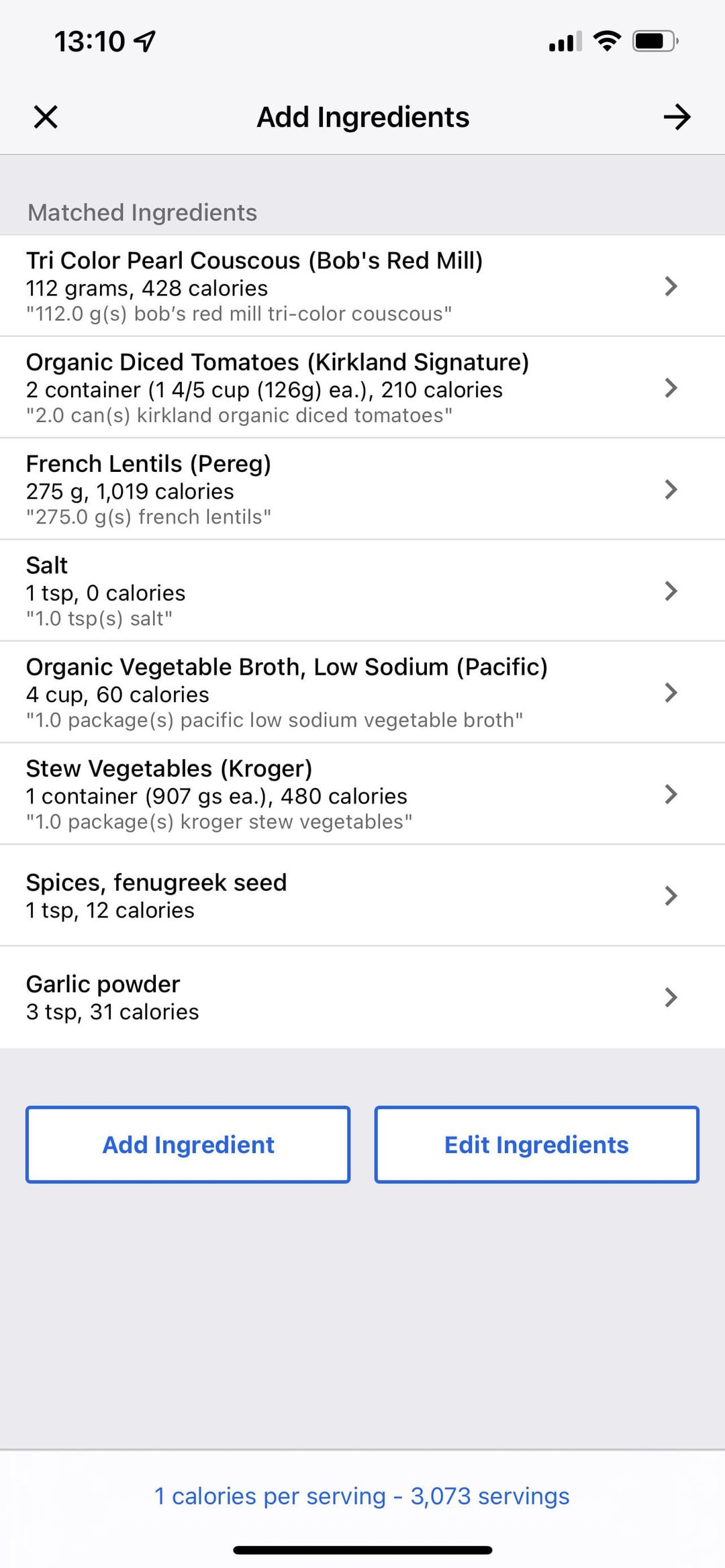Expand Tri Color Pearl Couscous chevron
725x1568 pixels.
(x=670, y=287)
